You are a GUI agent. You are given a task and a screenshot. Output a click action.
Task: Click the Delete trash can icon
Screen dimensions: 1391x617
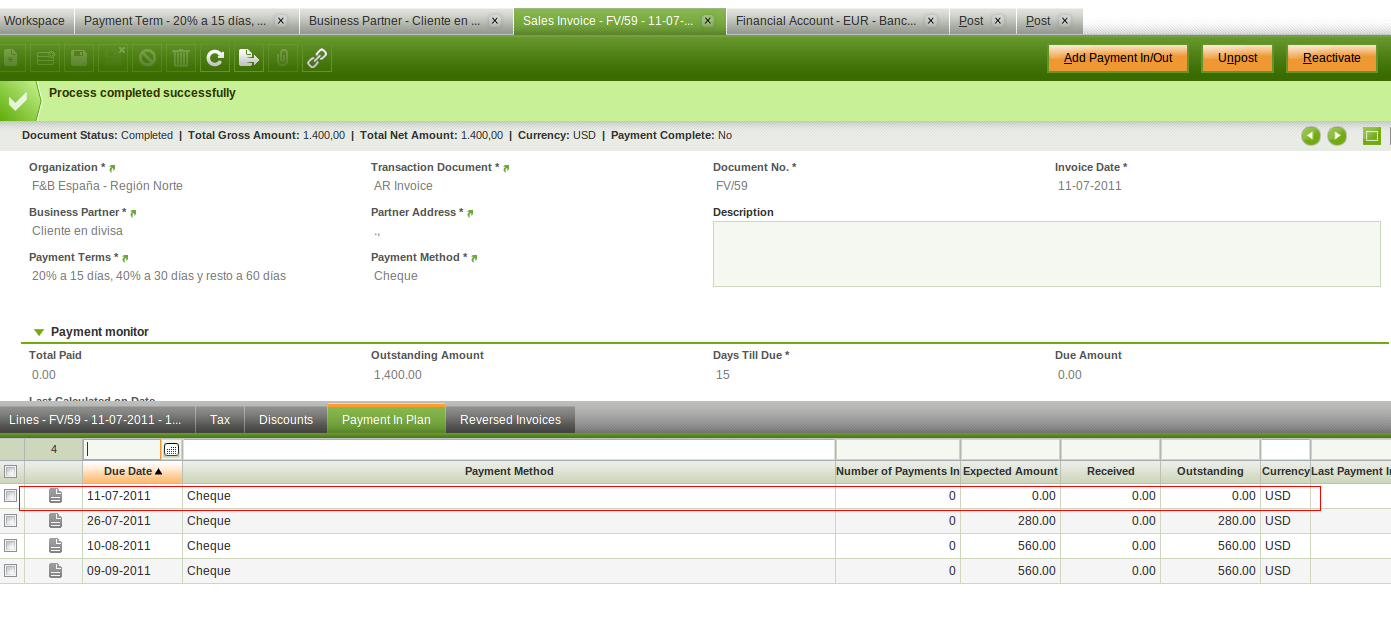tap(181, 58)
